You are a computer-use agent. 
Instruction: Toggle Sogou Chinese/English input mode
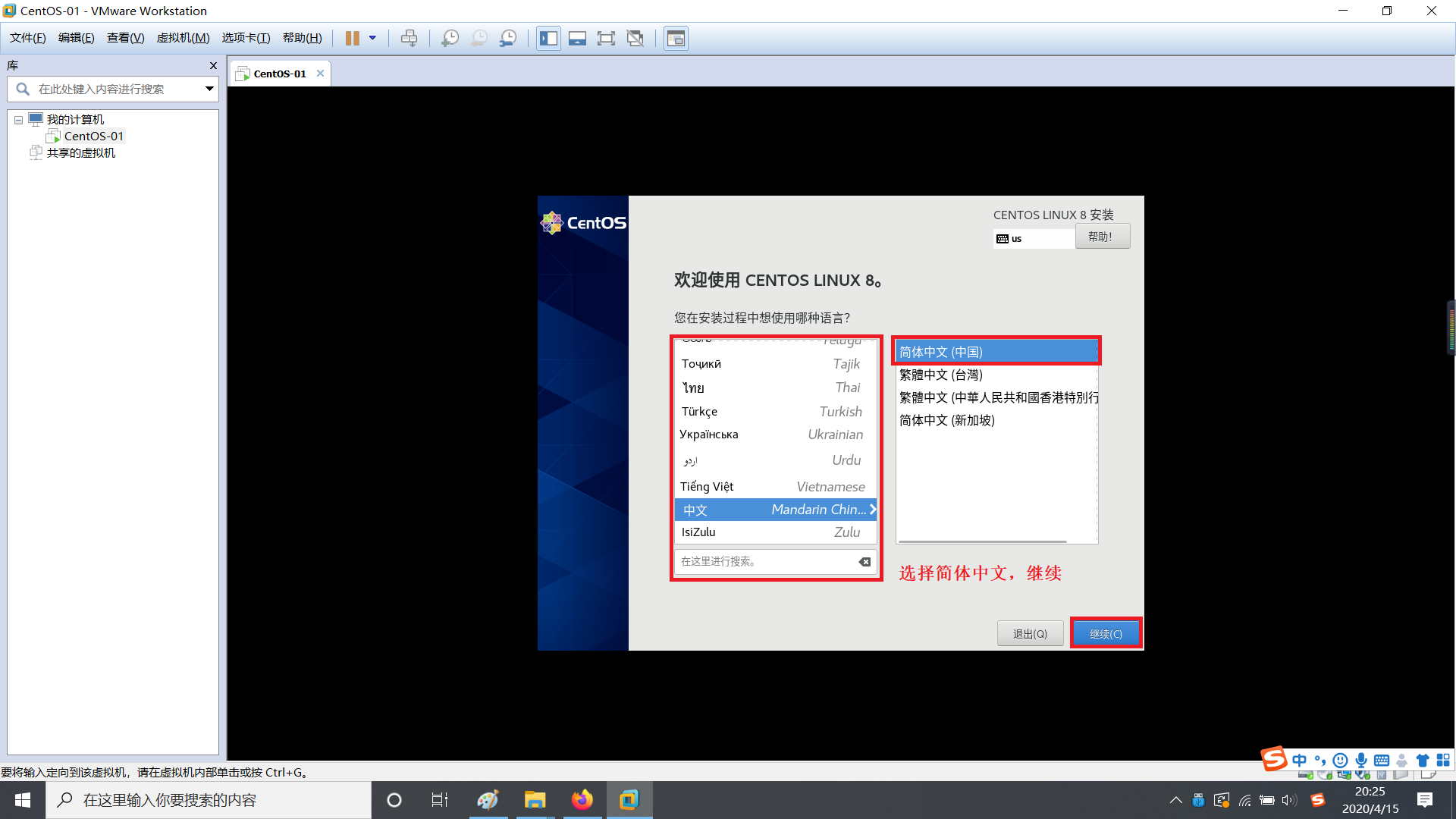[1300, 760]
